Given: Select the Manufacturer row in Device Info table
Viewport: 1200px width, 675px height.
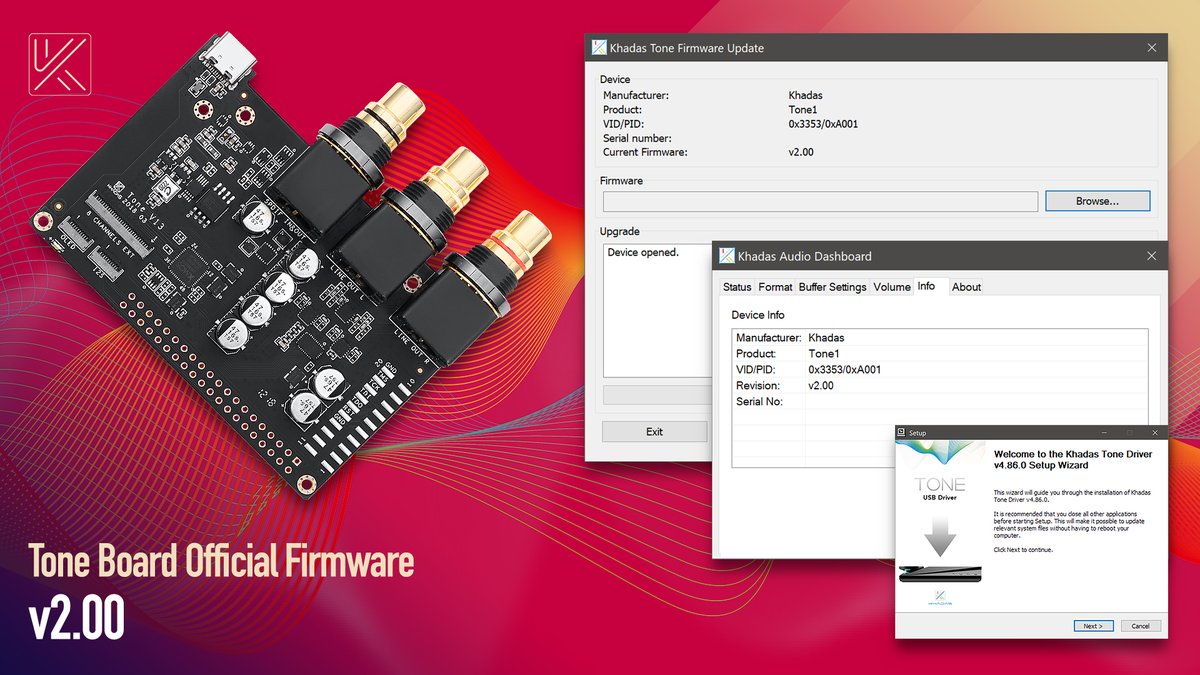Looking at the screenshot, I should coord(940,338).
